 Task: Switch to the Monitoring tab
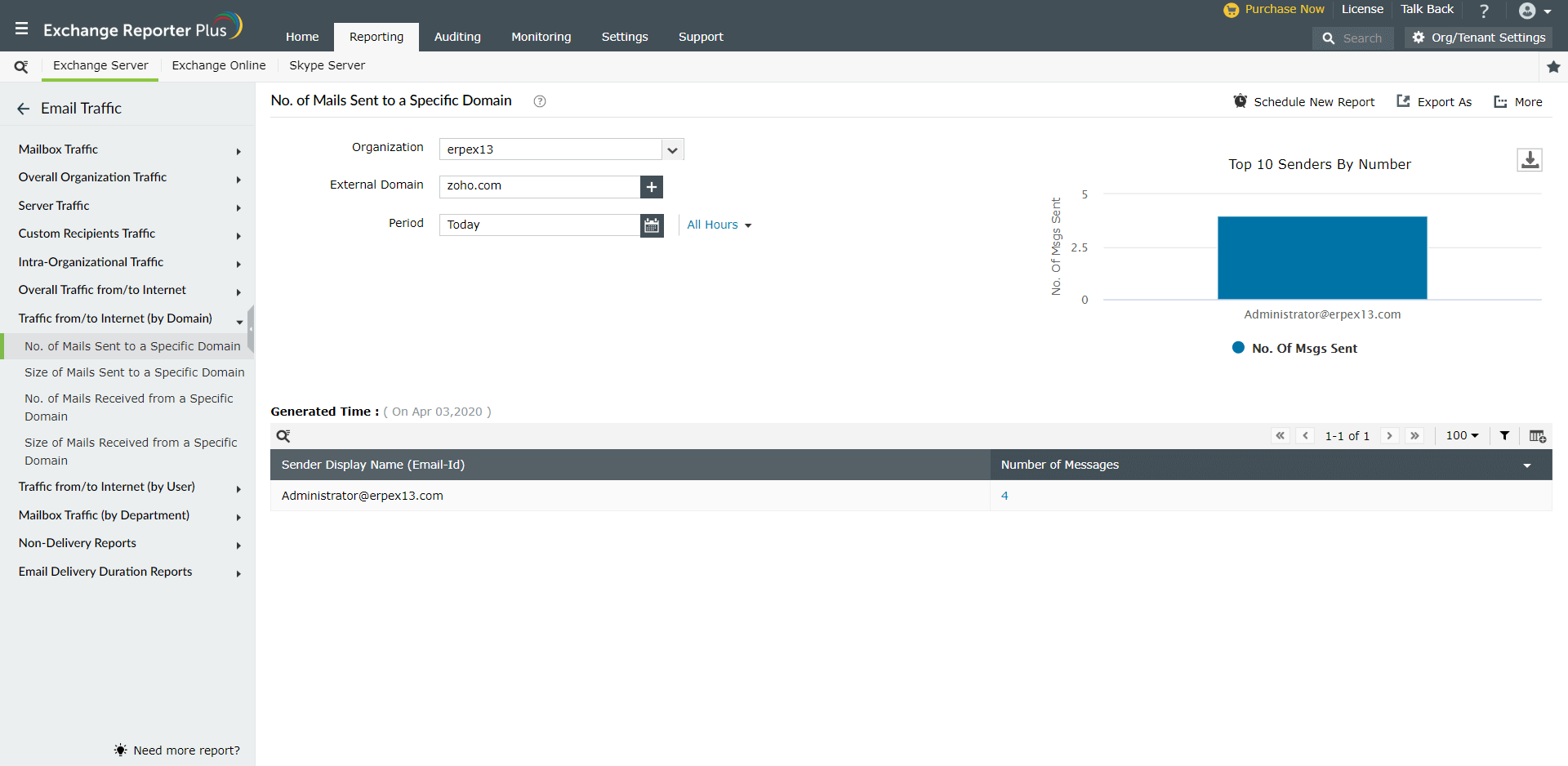541,37
